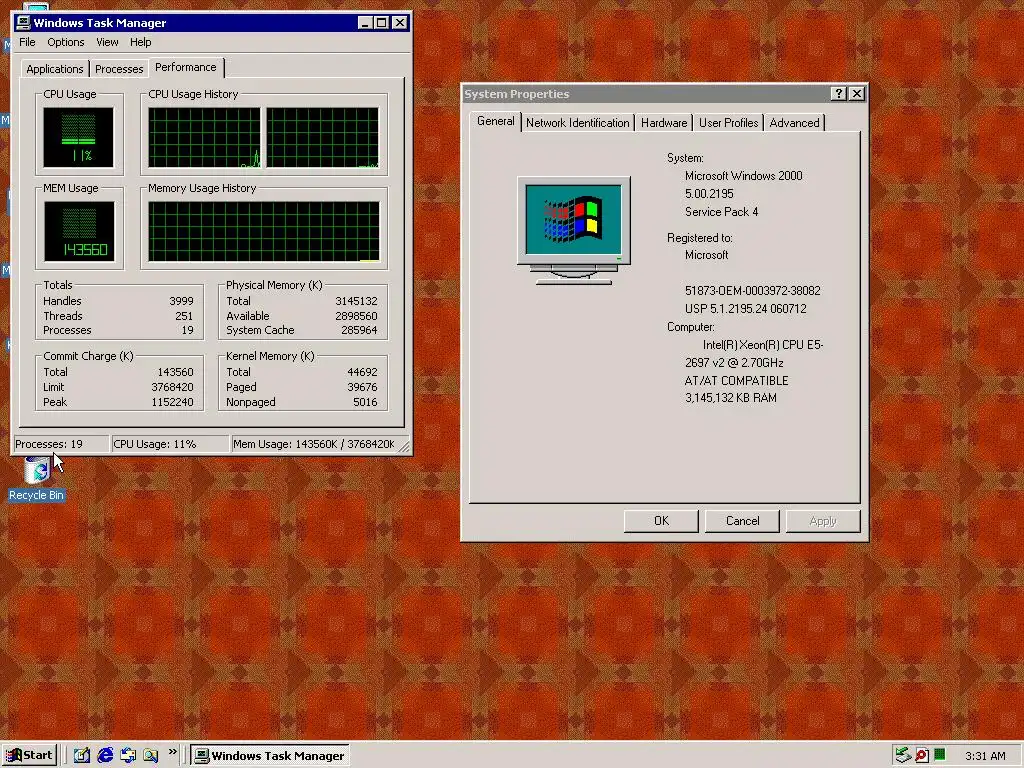Open the View menu in Task Manager
This screenshot has width=1024, height=768.
(107, 42)
